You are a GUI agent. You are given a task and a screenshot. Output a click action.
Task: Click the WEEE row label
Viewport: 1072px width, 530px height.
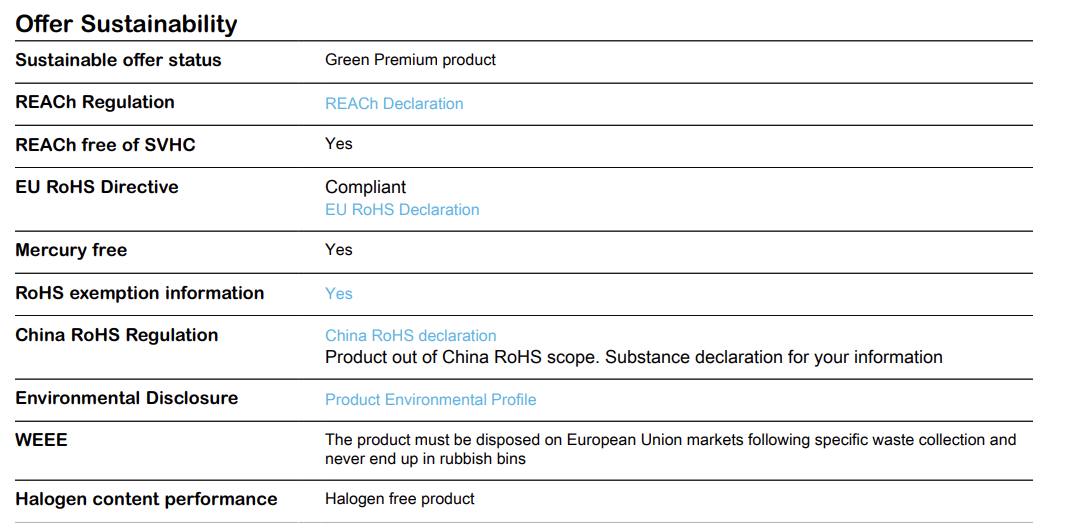point(41,440)
